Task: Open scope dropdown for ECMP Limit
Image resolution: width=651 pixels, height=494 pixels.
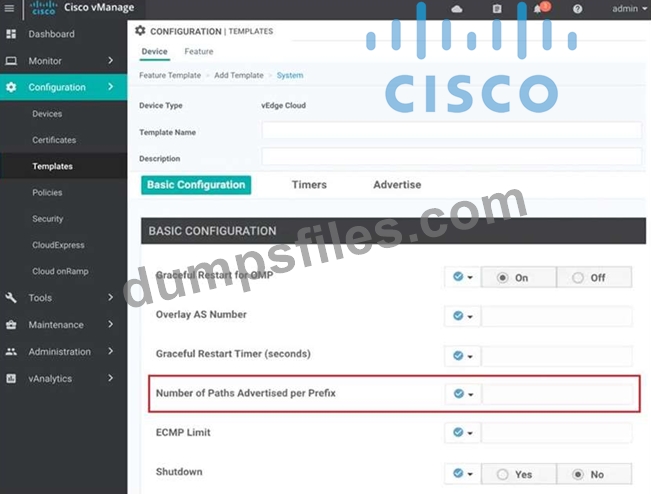Action: point(462,433)
